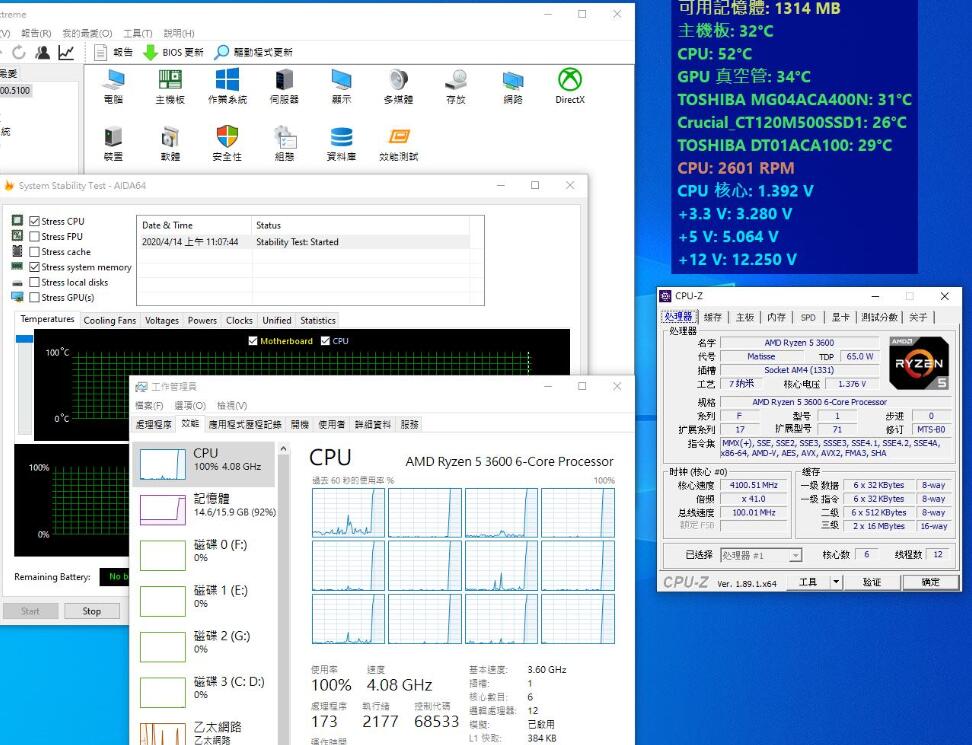Screen dimensions: 972x745
Task: Click the Stop button in stability test
Action: [x=92, y=611]
